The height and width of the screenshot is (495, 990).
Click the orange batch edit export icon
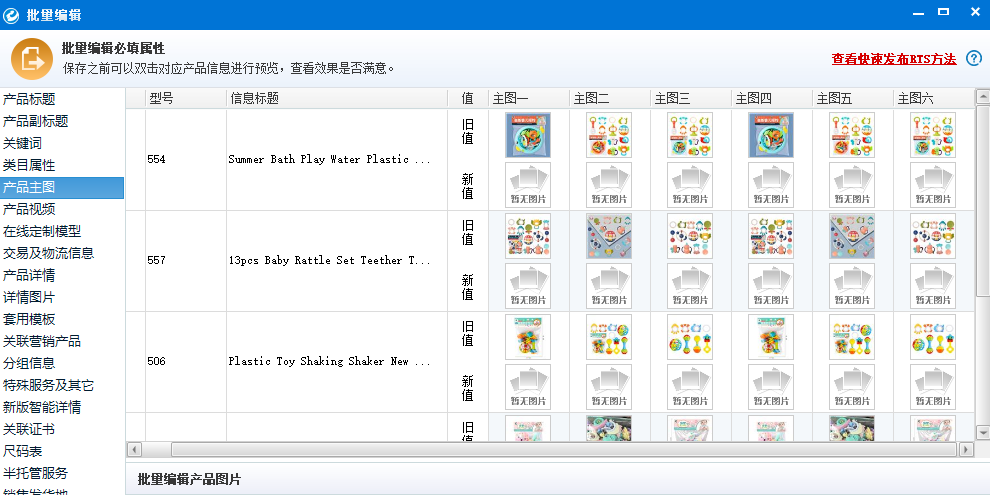(32, 59)
